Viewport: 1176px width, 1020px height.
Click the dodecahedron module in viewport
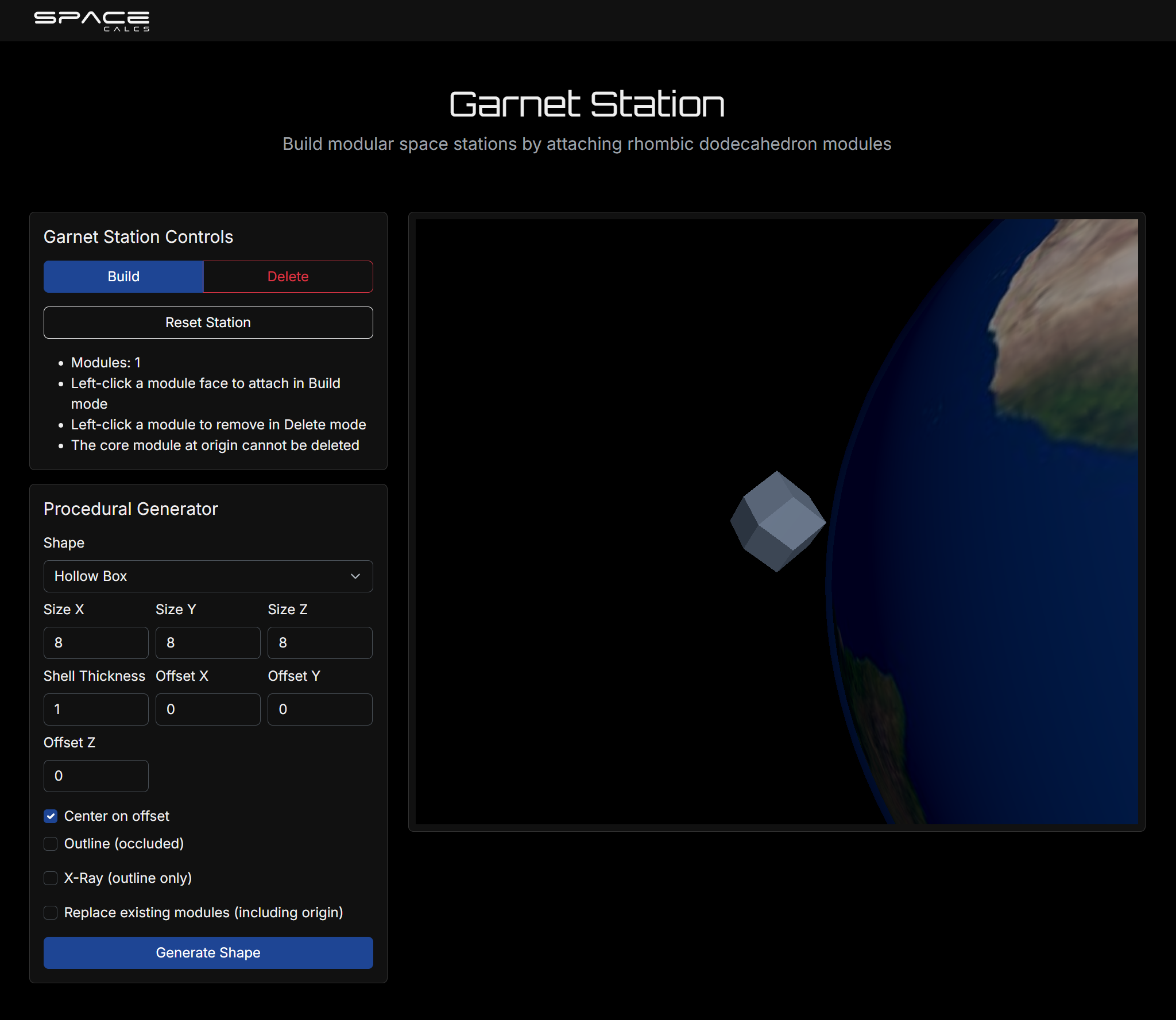coord(777,521)
